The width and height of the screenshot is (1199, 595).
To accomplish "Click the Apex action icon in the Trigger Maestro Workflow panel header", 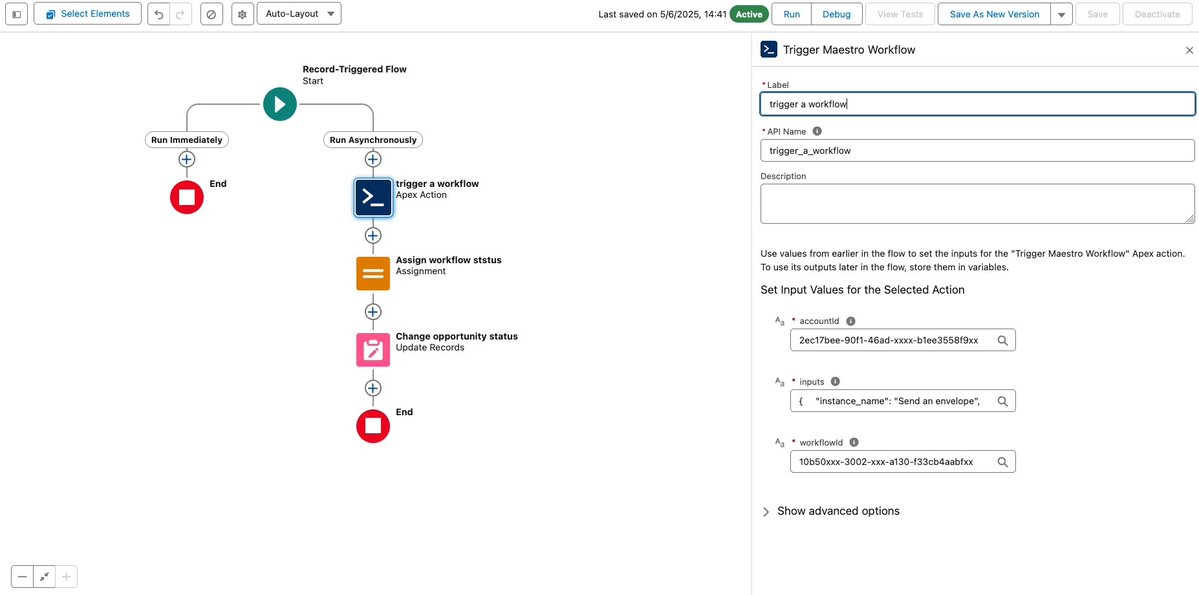I will 768,50.
